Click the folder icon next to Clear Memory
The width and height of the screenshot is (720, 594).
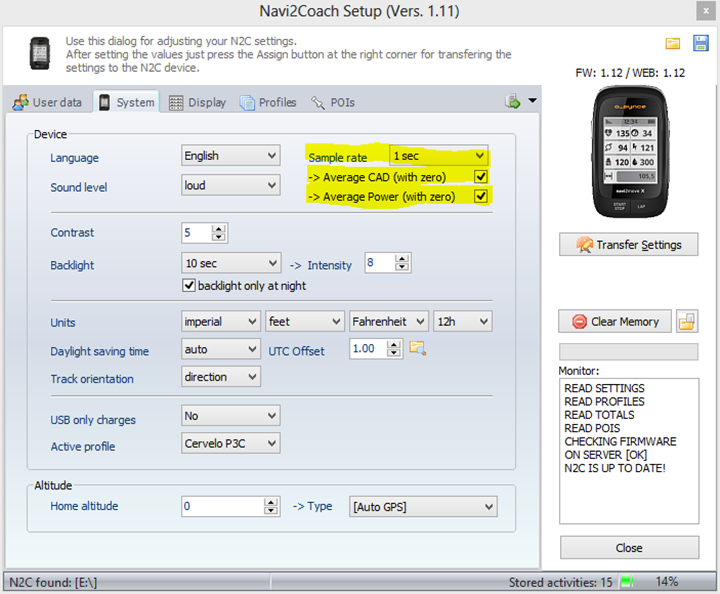[x=687, y=321]
